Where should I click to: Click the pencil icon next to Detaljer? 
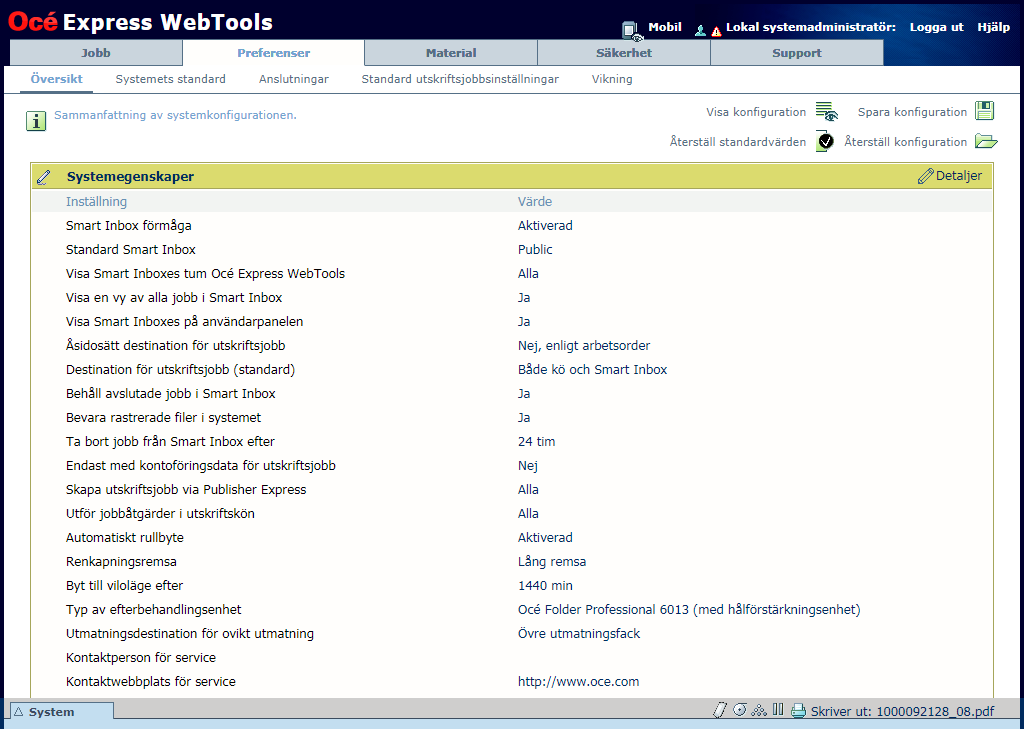coord(925,176)
